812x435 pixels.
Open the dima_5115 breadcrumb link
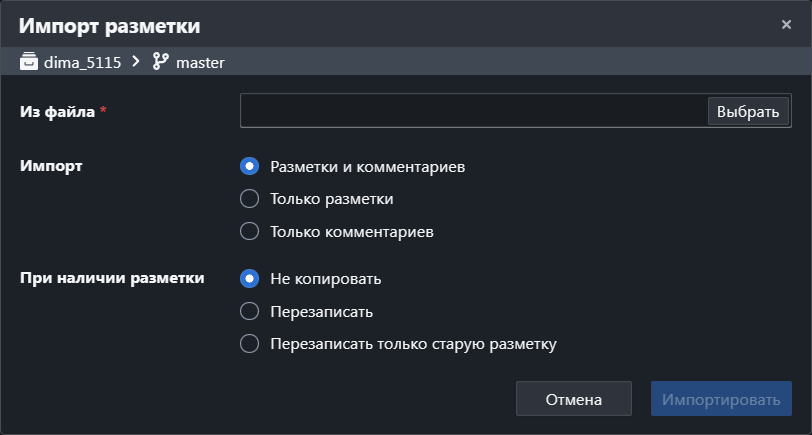[82, 63]
